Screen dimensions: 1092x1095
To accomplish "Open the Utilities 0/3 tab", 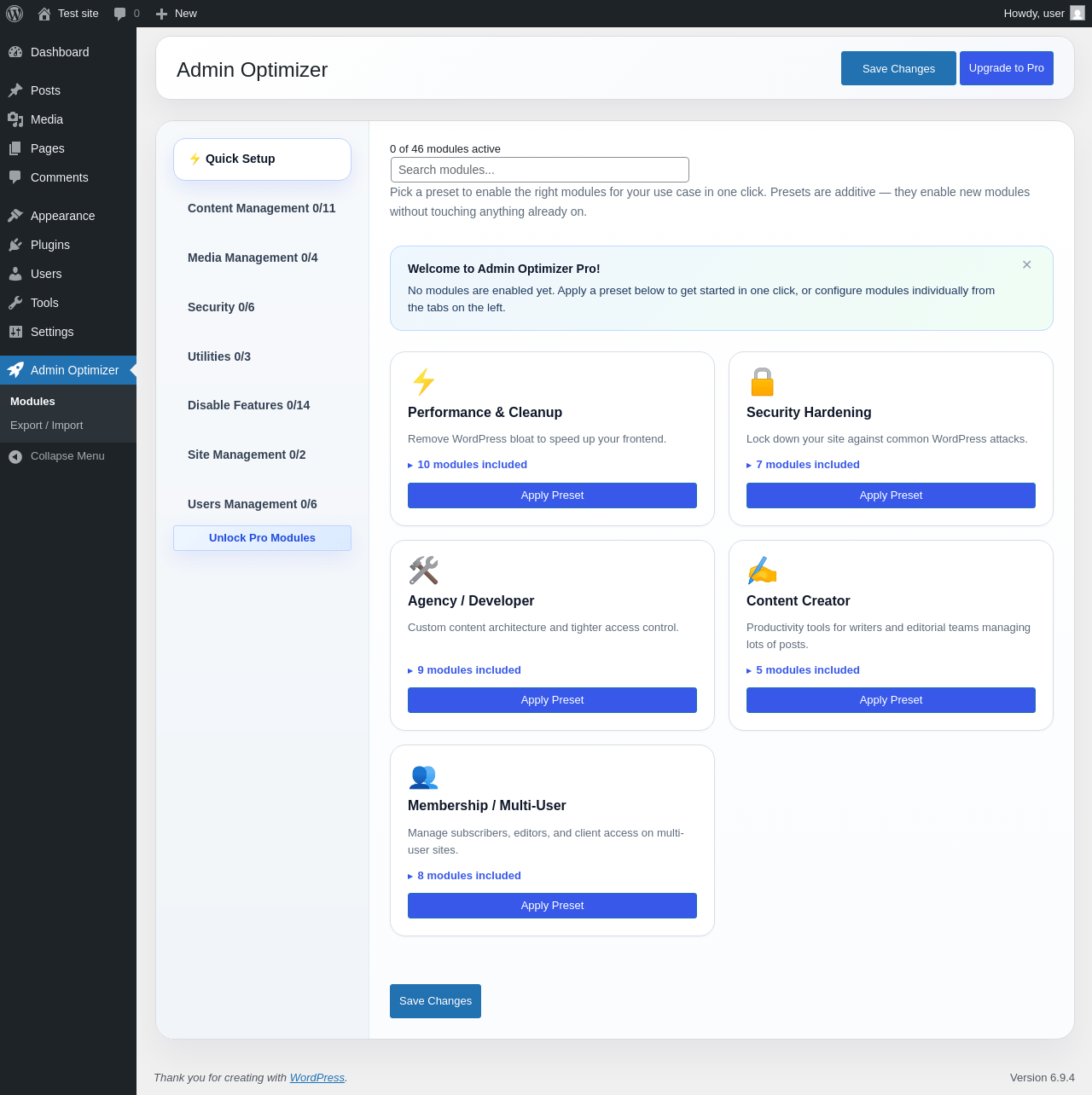I will [x=262, y=356].
